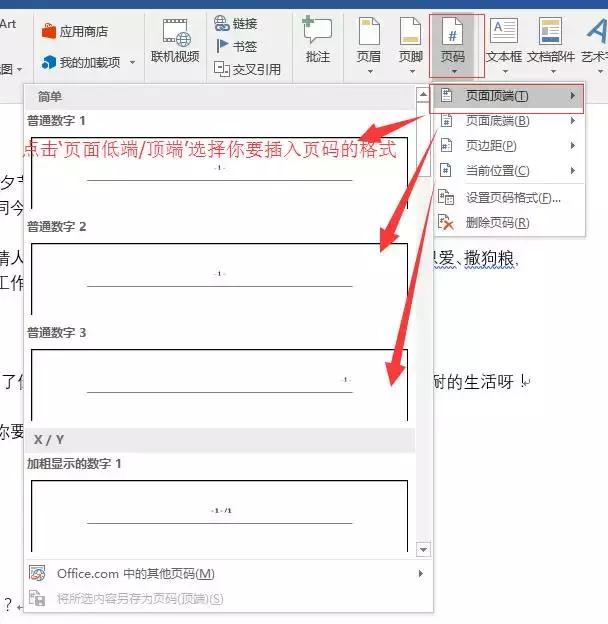Image resolution: width=608 pixels, height=624 pixels.
Task: Click the 页面底端 page icon
Action: click(446, 121)
